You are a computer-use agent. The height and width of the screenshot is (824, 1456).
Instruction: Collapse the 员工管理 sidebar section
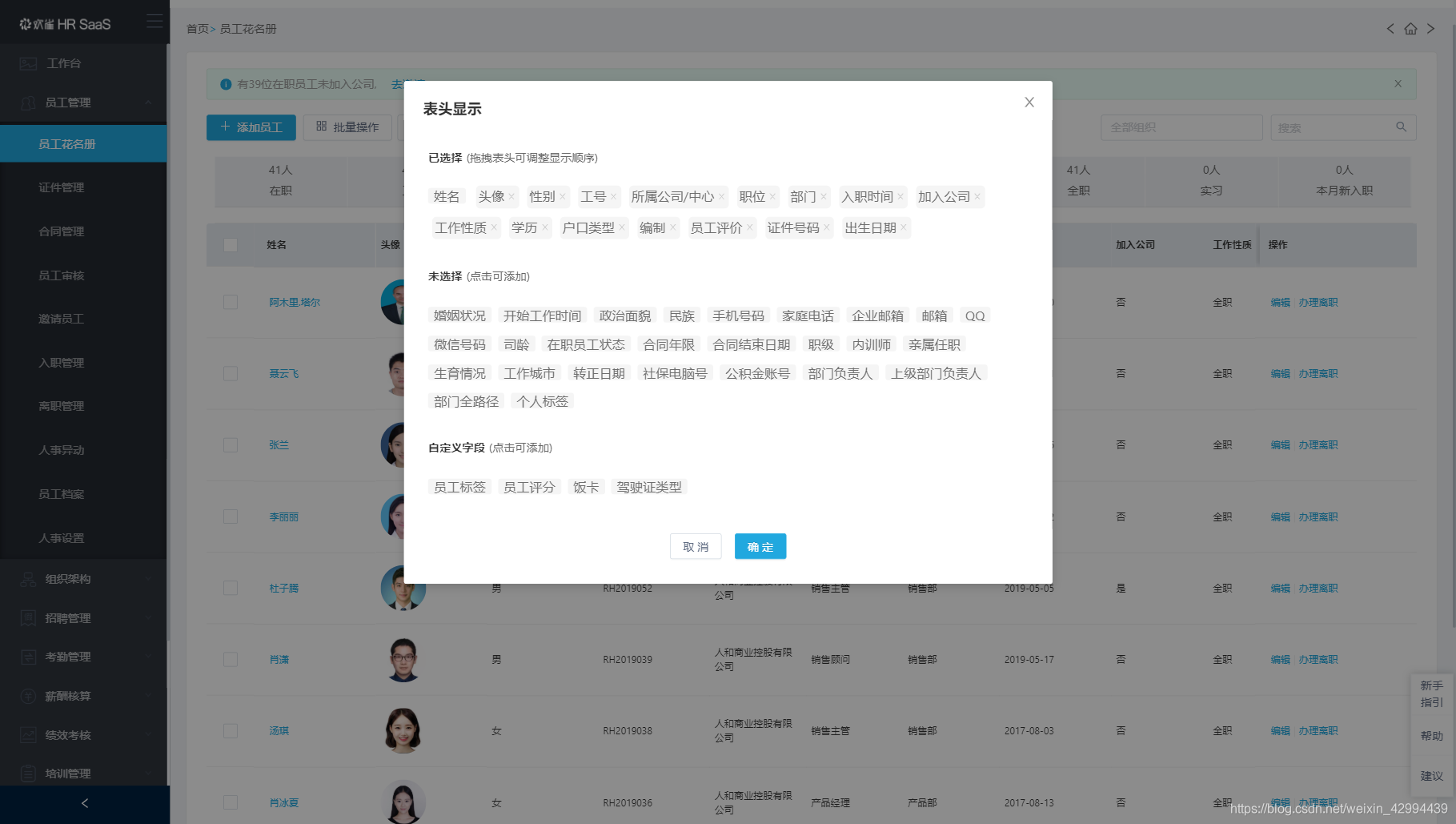[x=83, y=102]
